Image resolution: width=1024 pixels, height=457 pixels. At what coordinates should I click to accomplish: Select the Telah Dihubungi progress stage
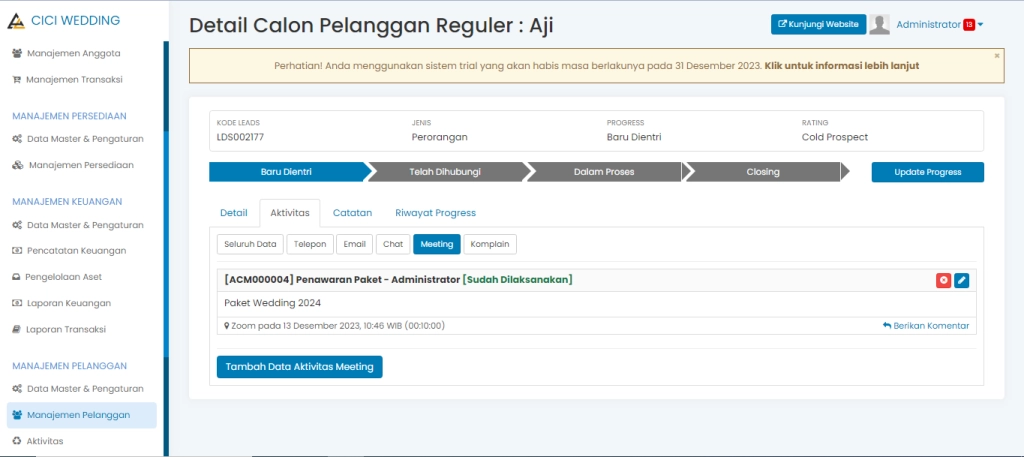point(445,172)
